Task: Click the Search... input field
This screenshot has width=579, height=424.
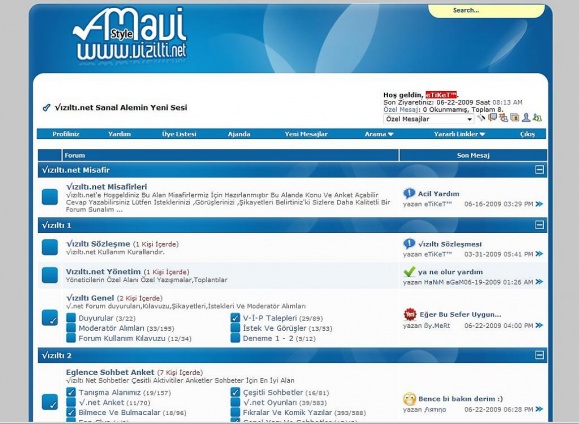Action: pos(487,11)
